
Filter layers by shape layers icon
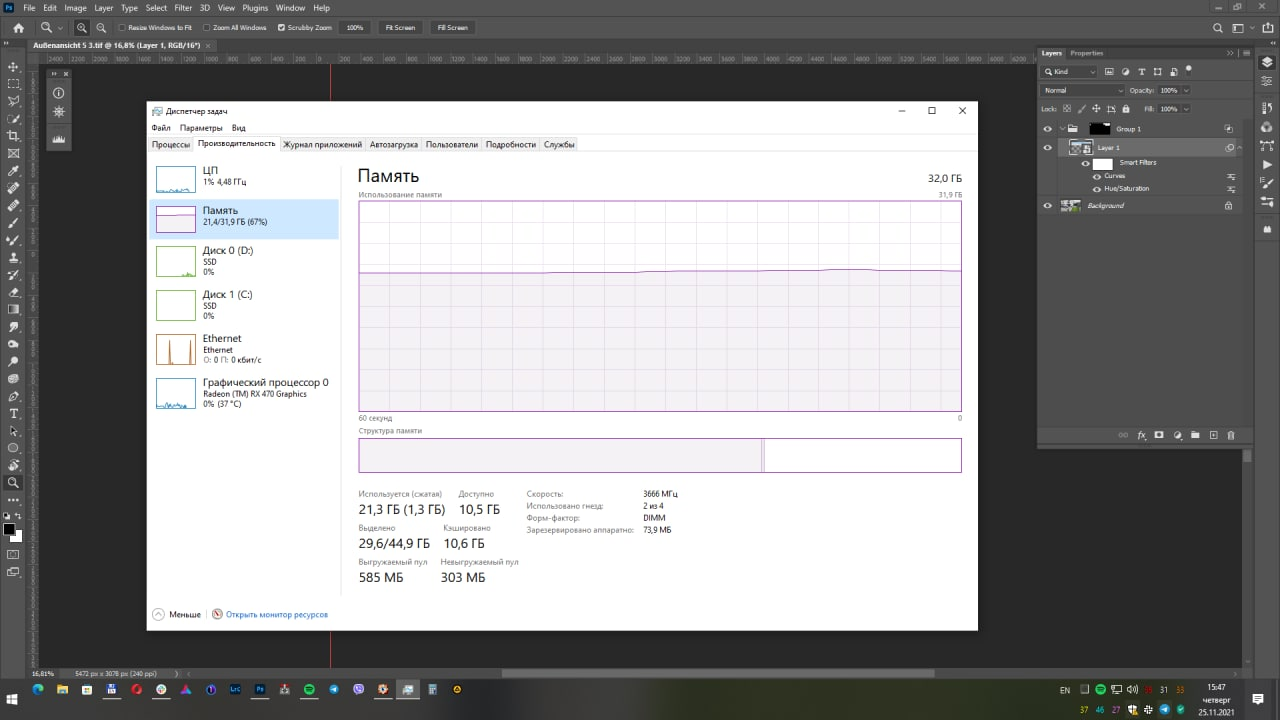(1158, 72)
